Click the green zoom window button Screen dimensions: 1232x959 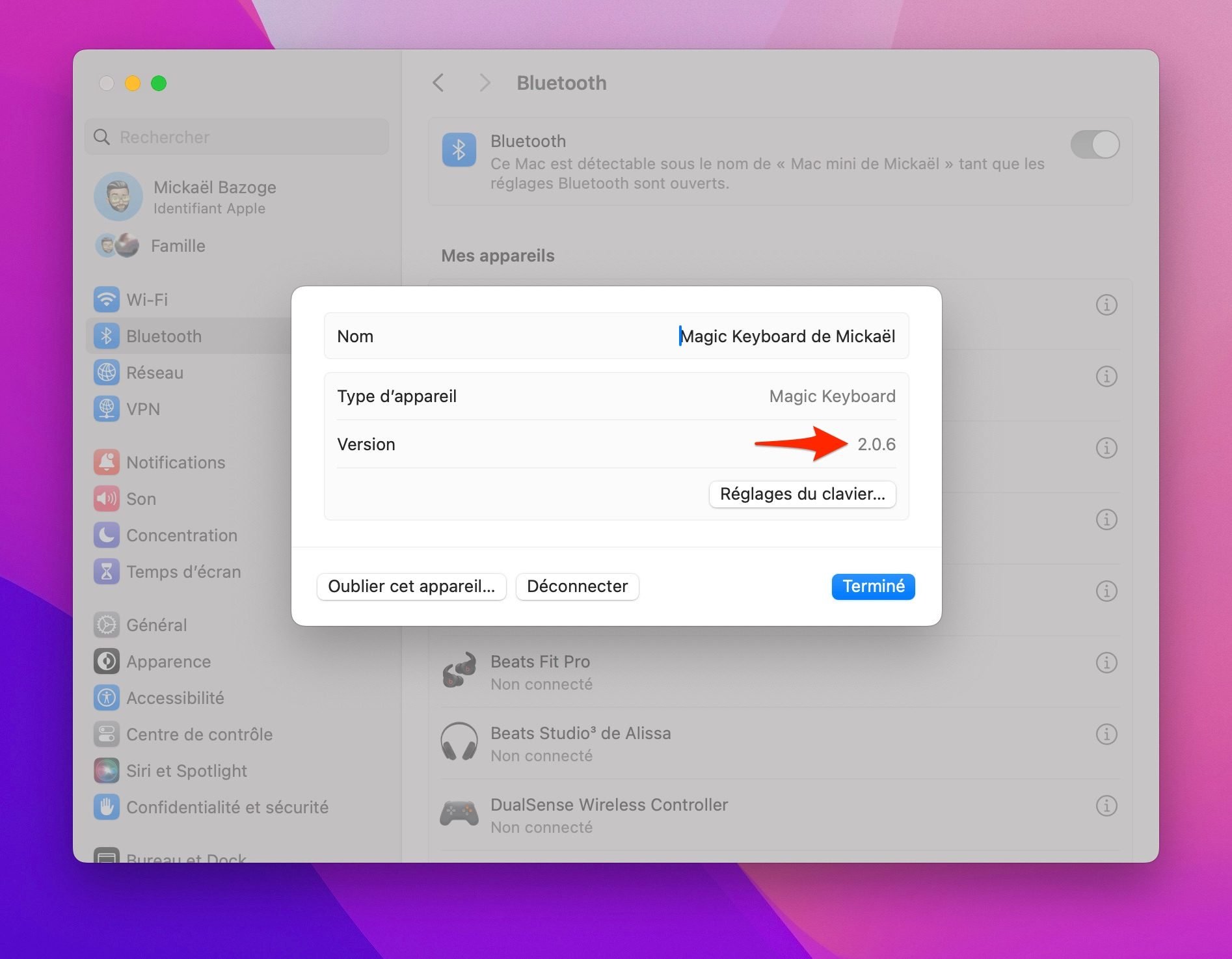(159, 83)
